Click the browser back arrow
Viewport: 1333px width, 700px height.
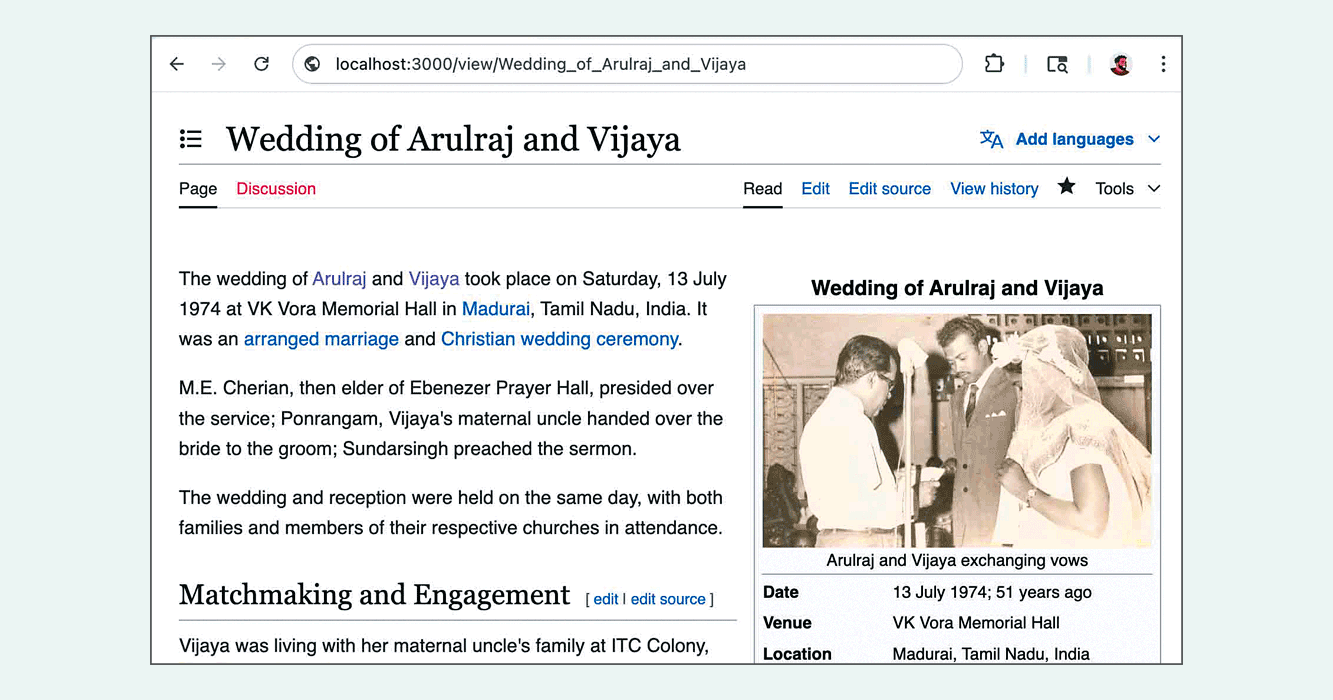(x=177, y=64)
